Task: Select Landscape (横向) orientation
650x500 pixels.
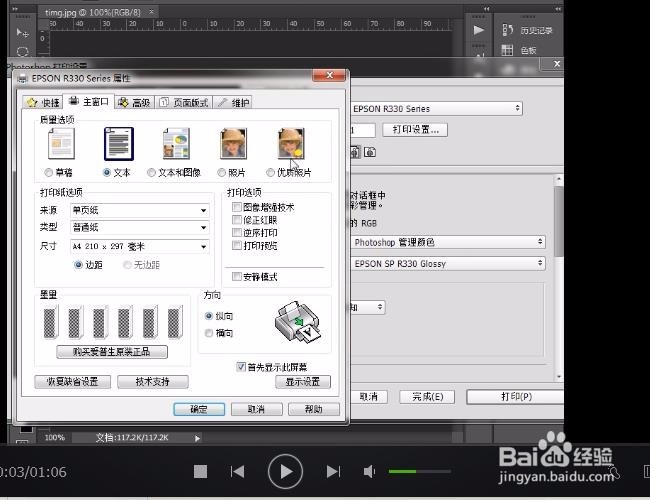Action: (209, 333)
